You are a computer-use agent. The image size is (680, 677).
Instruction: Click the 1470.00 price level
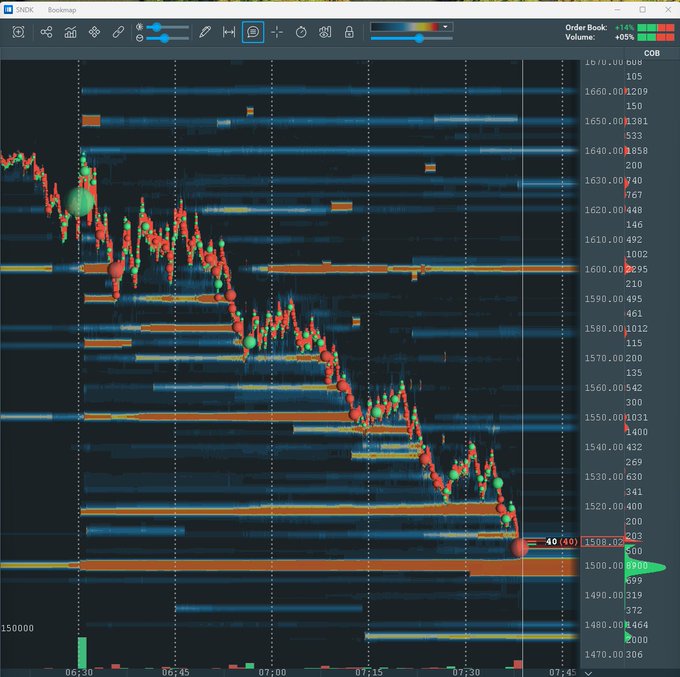pos(604,654)
